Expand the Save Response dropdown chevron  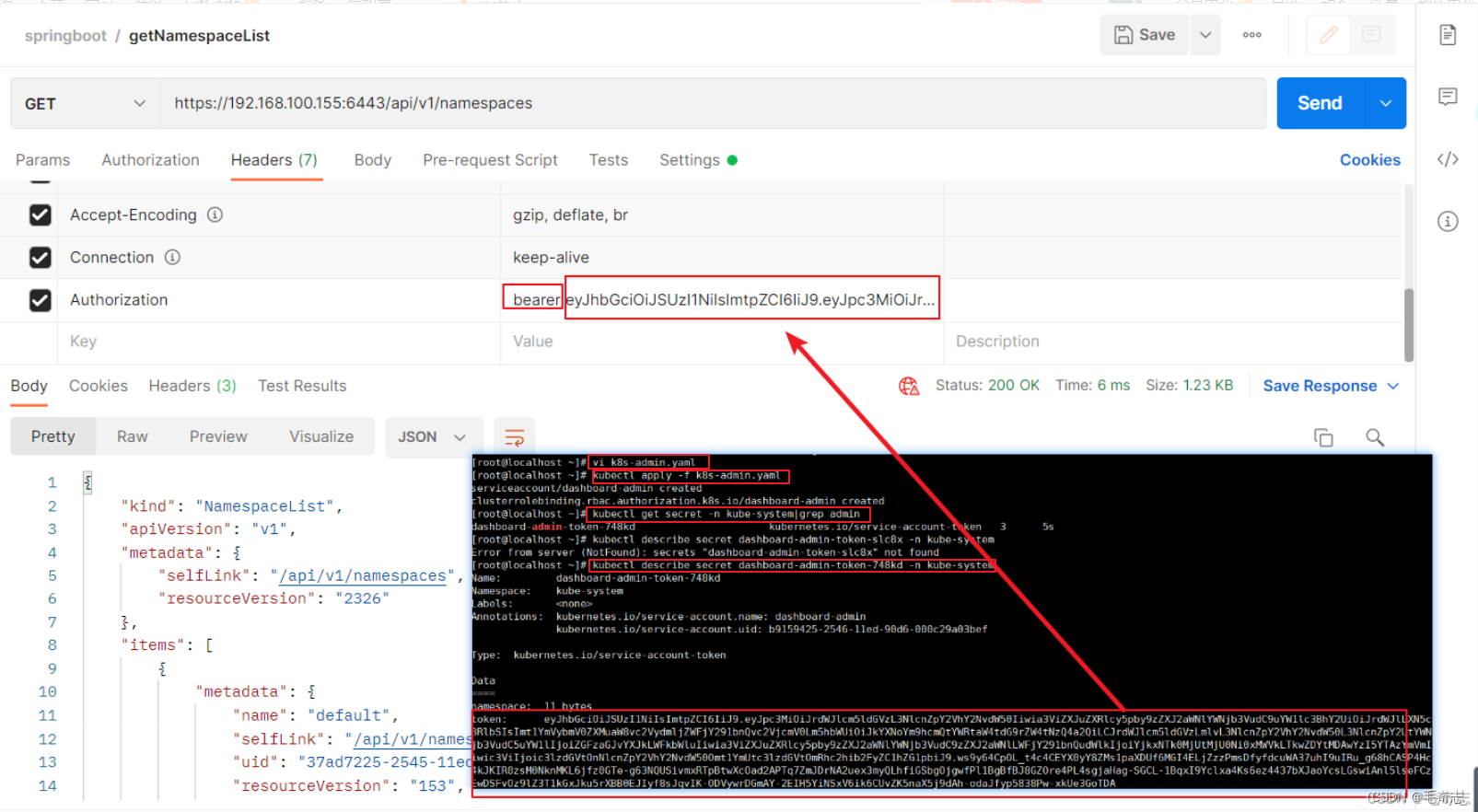[1393, 386]
